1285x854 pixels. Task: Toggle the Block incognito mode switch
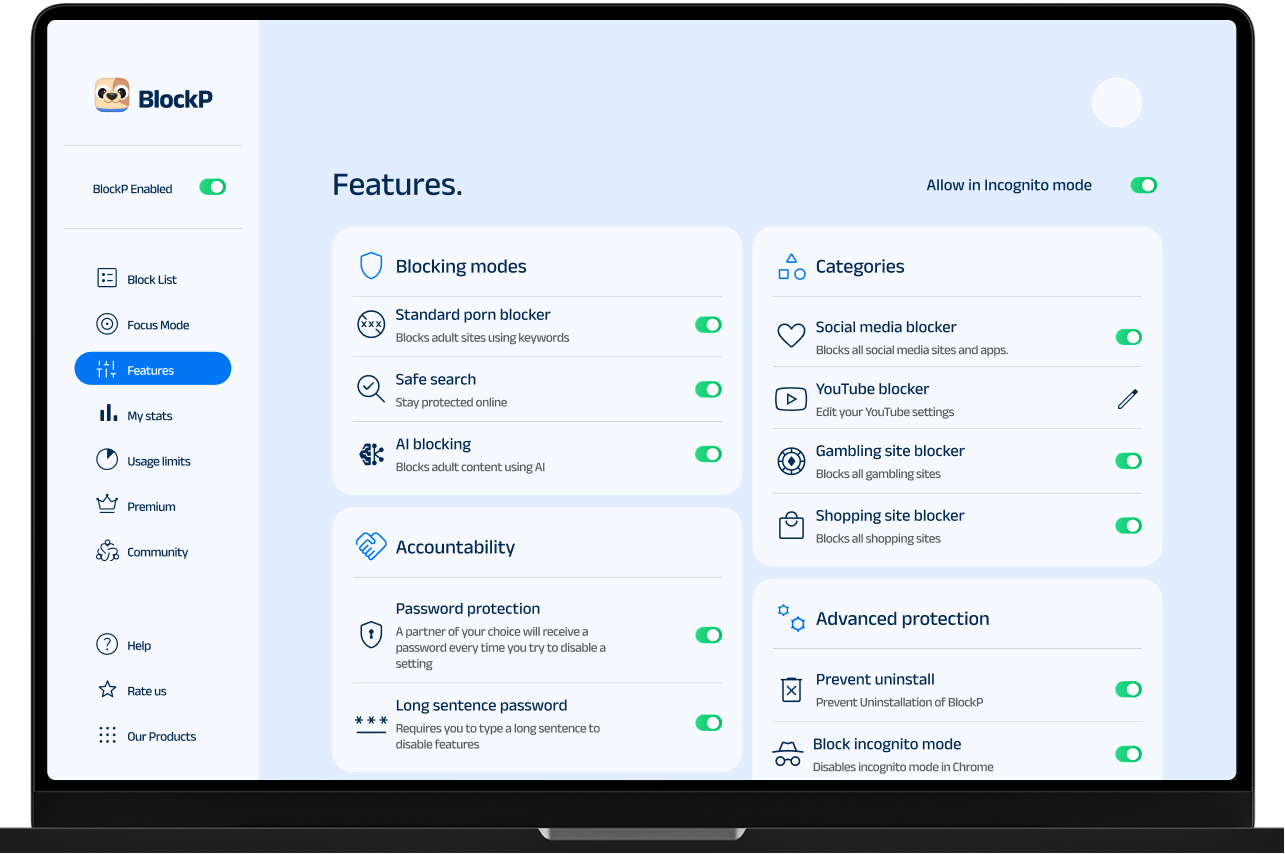point(1129,754)
